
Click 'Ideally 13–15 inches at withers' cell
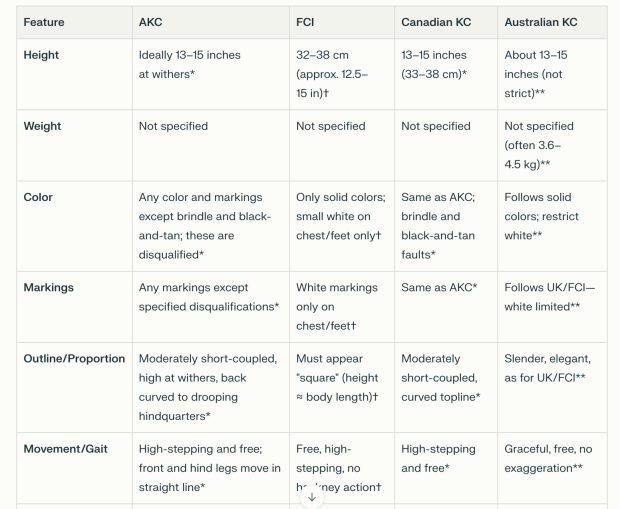point(190,64)
